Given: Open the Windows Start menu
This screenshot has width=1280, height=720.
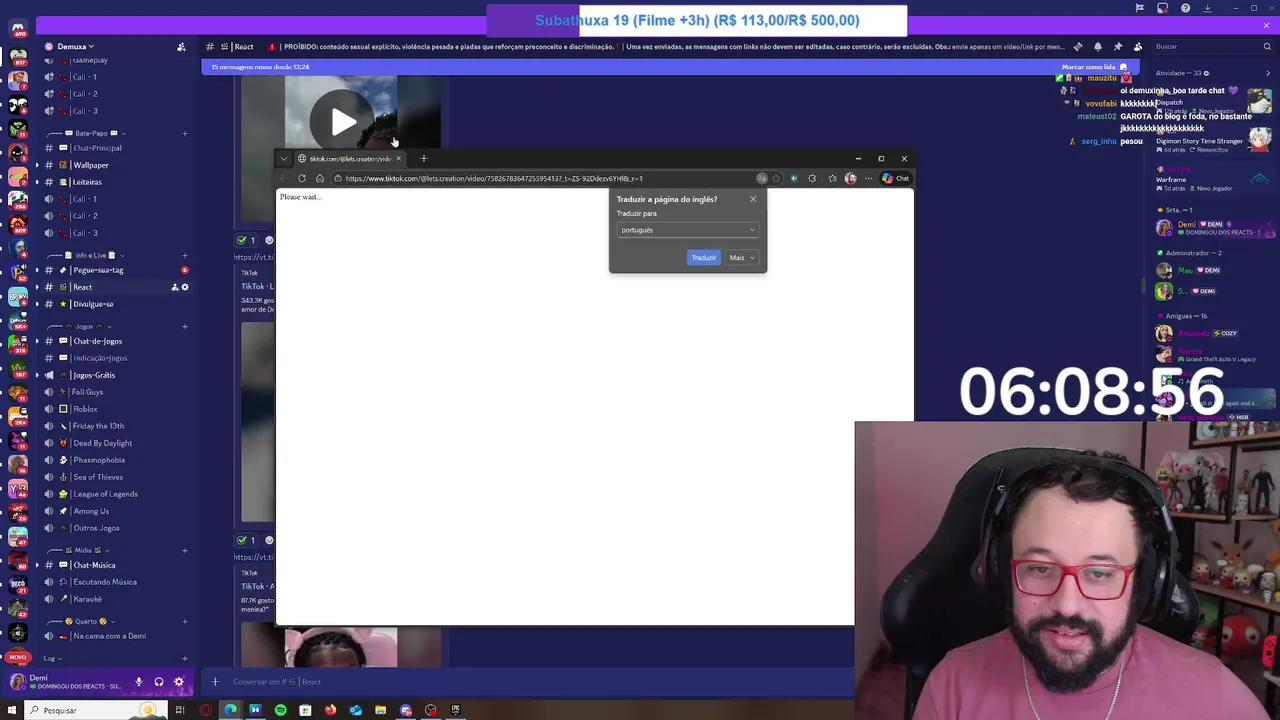Looking at the screenshot, I should tap(12, 710).
